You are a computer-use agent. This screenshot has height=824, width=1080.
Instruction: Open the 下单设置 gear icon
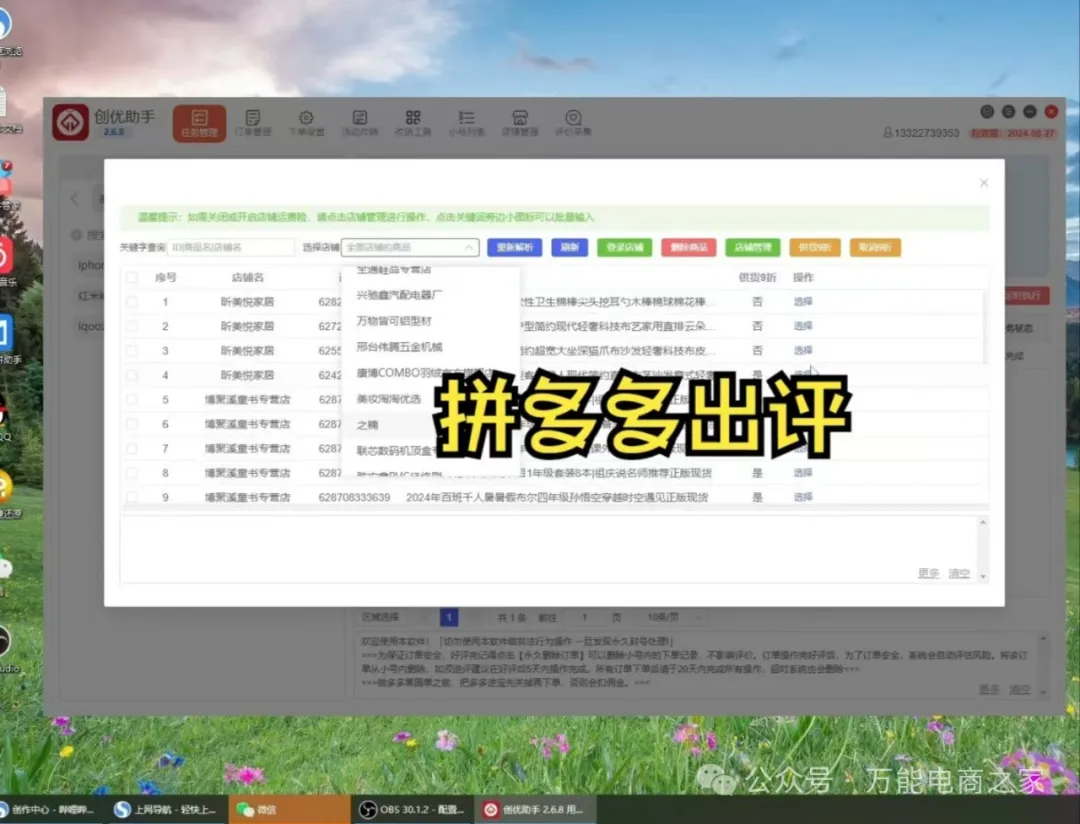pyautogui.click(x=306, y=122)
